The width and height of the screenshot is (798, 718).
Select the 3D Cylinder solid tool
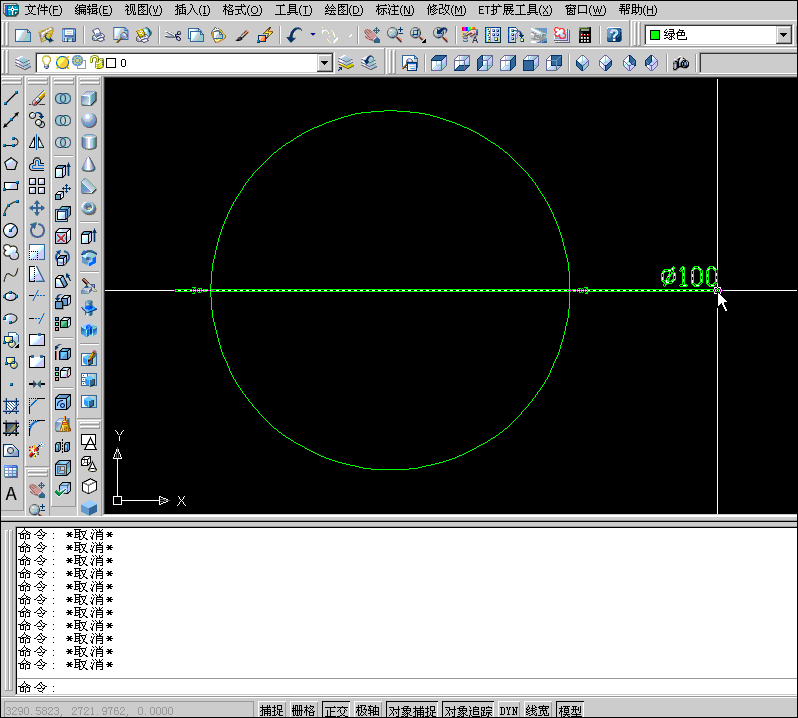(89, 142)
